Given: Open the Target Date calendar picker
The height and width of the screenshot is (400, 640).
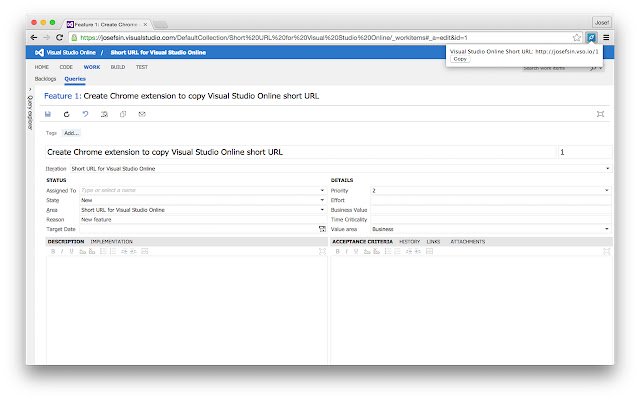Looking at the screenshot, I should click(x=322, y=229).
